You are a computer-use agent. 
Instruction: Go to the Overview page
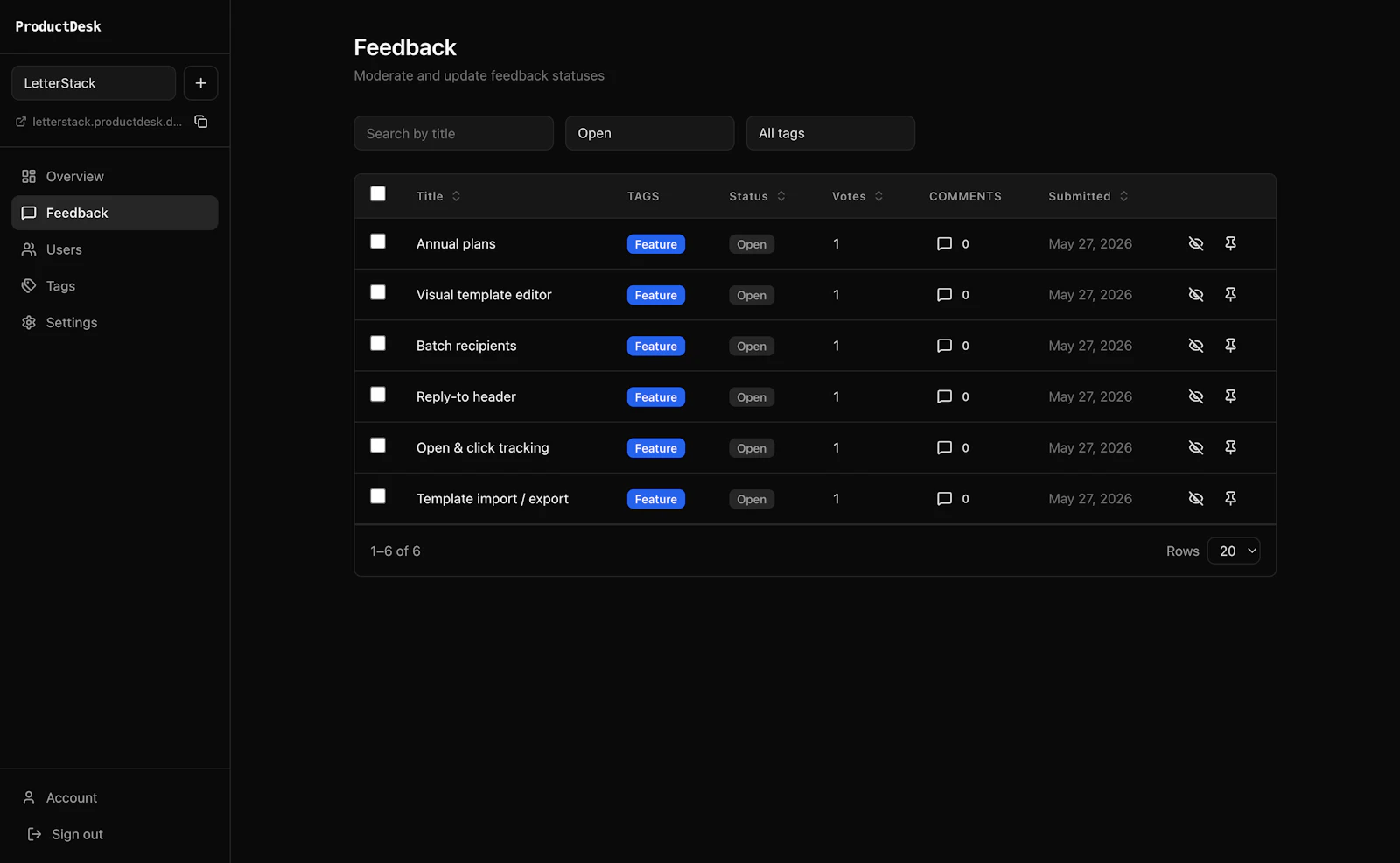coord(115,176)
